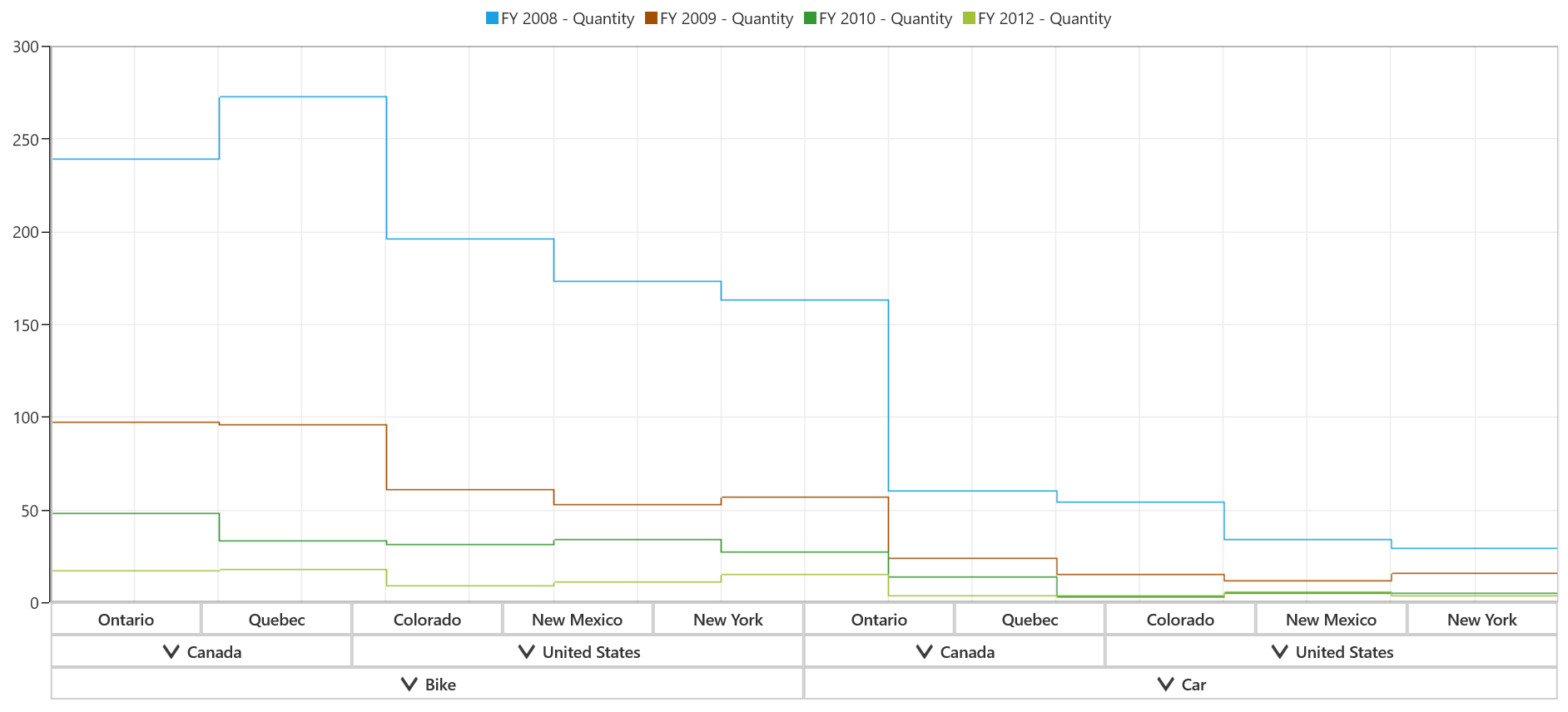Click the brown FY 2009 legend icon
The image size is (1568, 712).
pos(651,18)
